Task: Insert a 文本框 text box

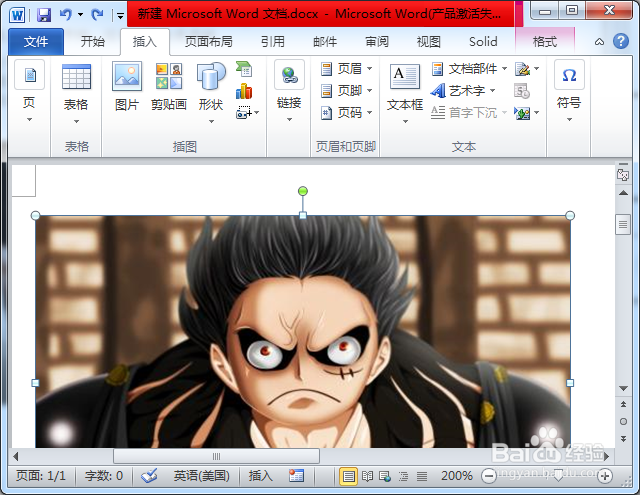Action: (405, 94)
